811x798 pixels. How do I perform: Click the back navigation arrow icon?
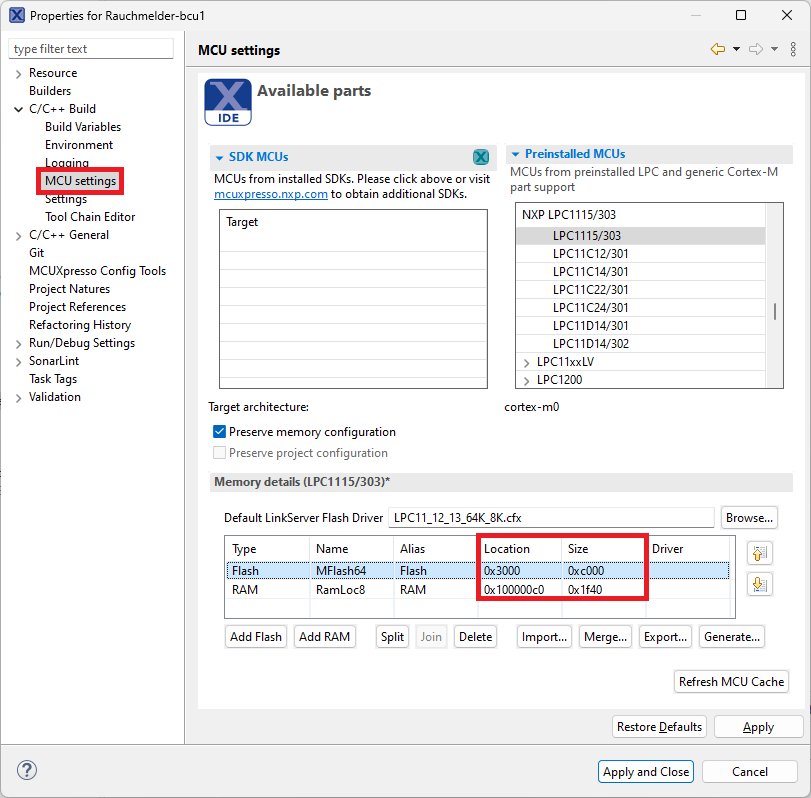717,50
